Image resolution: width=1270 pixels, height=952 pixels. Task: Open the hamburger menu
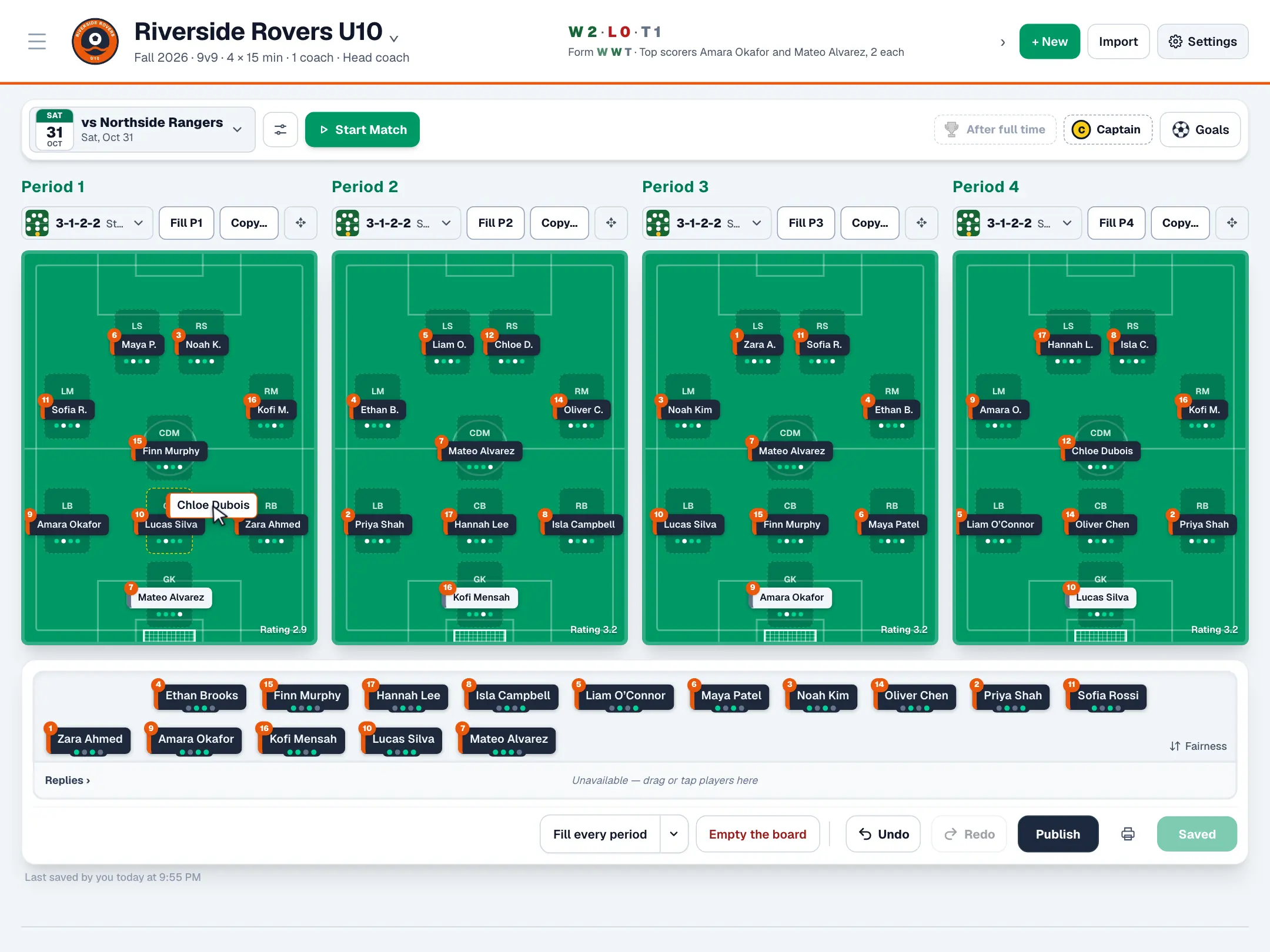[x=37, y=41]
